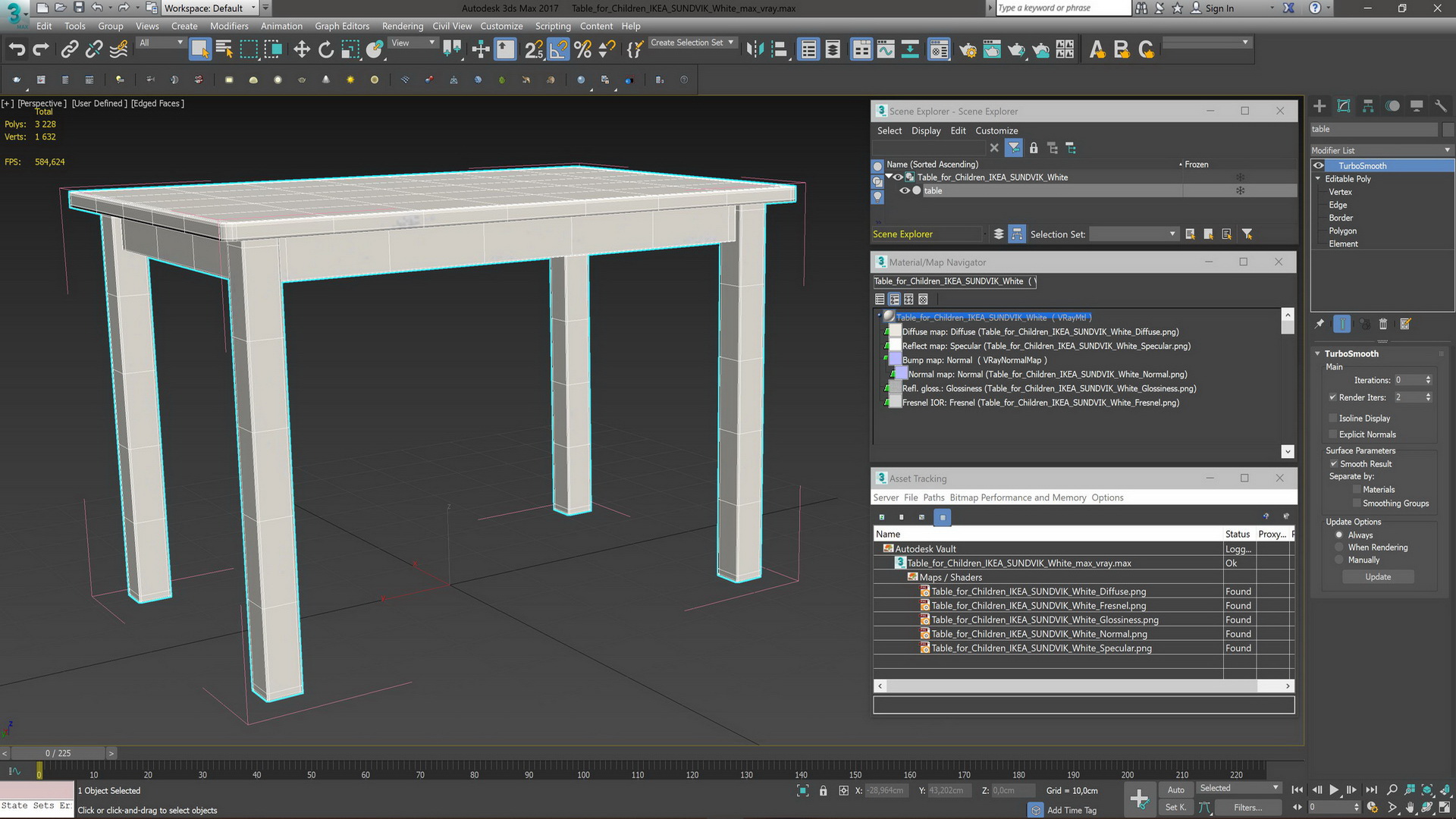Click the Auto key button

tap(1175, 790)
